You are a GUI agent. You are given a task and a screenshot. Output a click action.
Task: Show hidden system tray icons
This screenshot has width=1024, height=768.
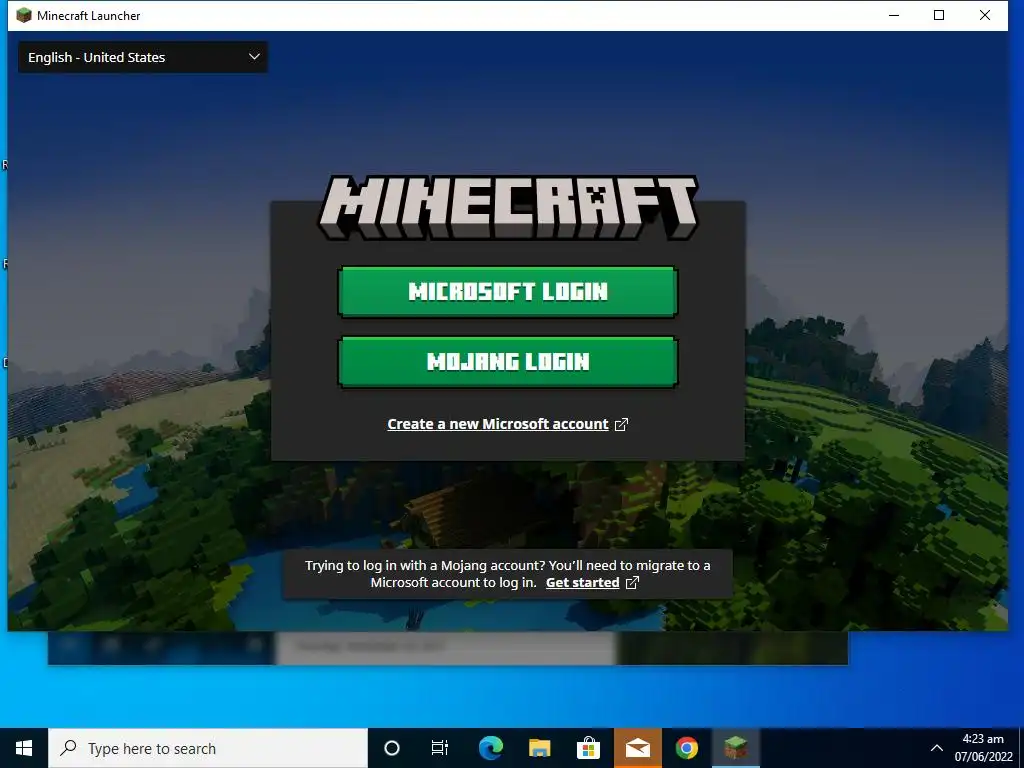(936, 748)
